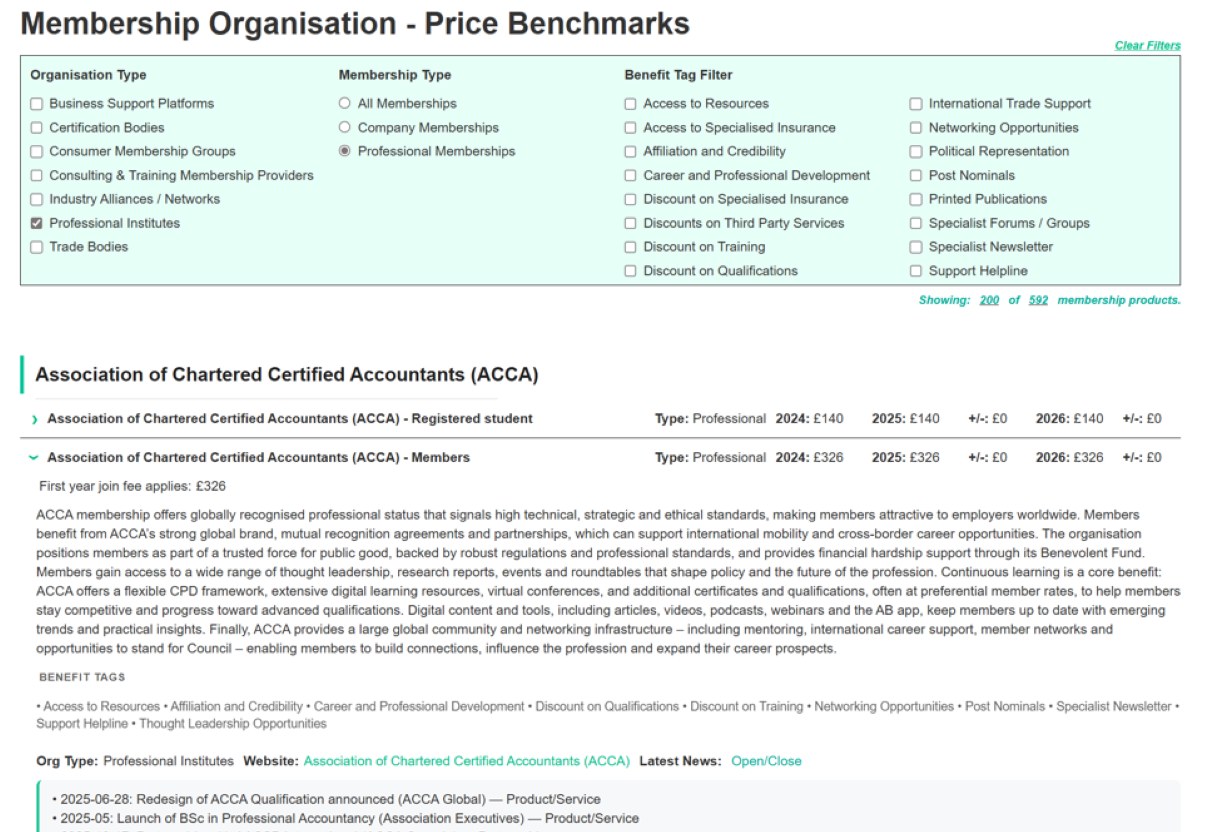Check International Trade Support filter

coord(916,104)
